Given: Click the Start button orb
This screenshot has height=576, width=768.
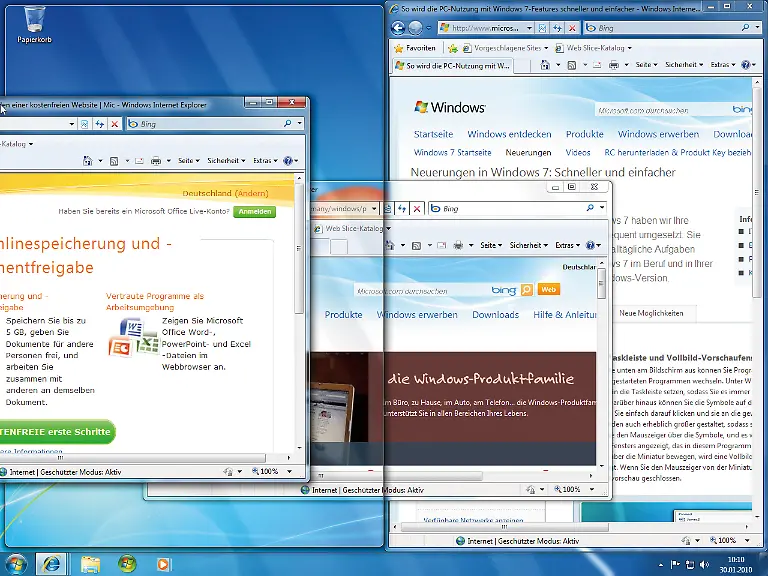Looking at the screenshot, I should [14, 563].
